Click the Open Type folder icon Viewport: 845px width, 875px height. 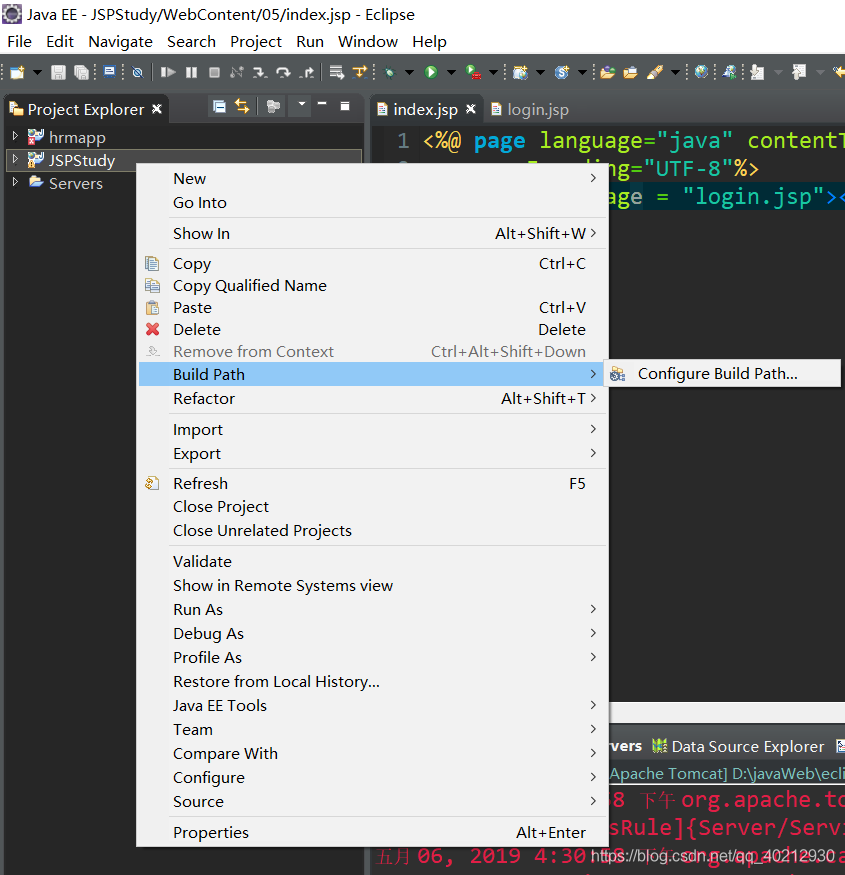[607, 72]
